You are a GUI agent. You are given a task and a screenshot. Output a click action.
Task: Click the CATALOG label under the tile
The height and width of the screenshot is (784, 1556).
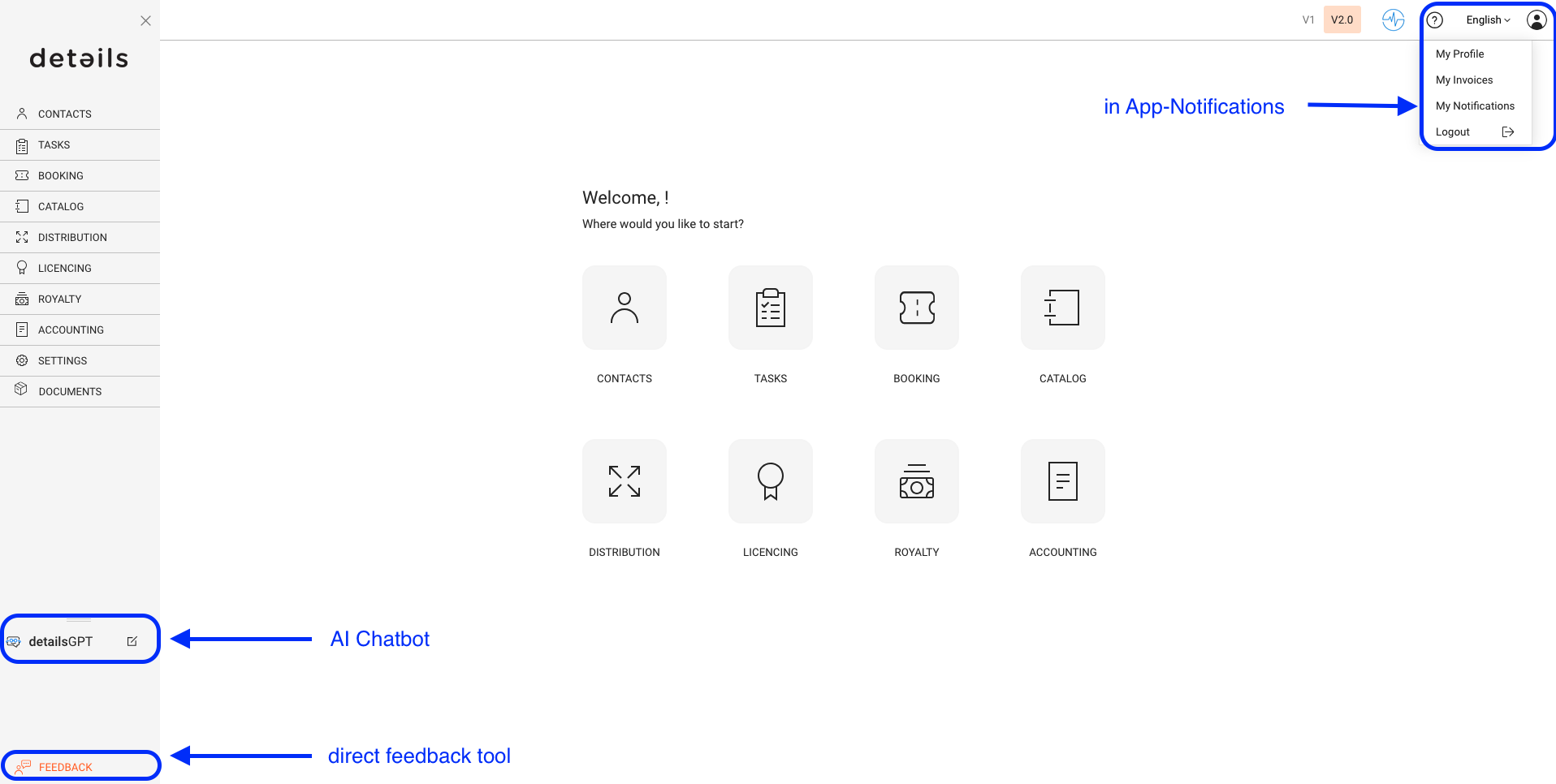pos(1063,379)
